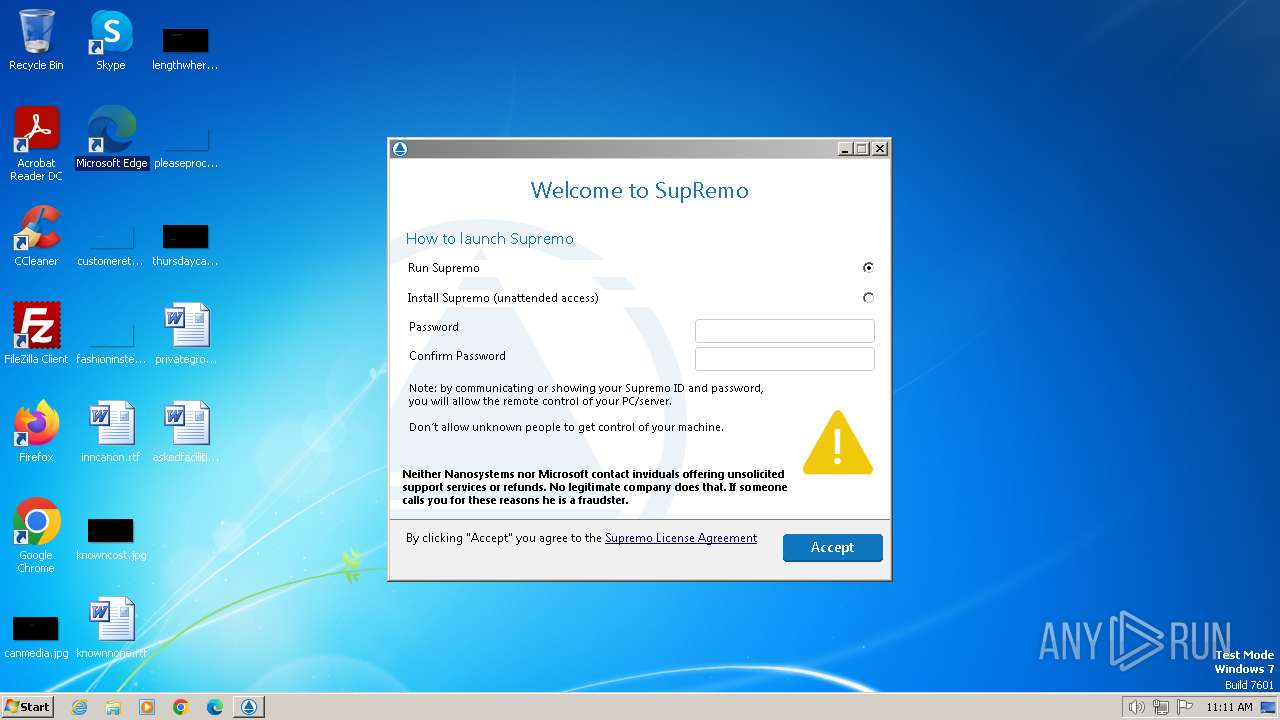The height and width of the screenshot is (720, 1280).
Task: Minimize the SupRemo window
Action: [845, 149]
